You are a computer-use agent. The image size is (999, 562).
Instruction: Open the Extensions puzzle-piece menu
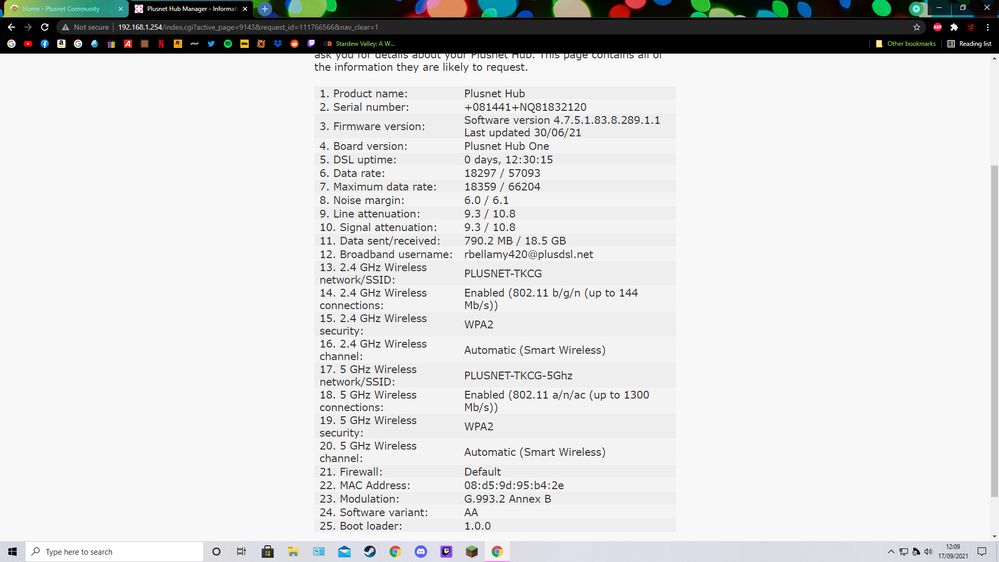pos(954,27)
